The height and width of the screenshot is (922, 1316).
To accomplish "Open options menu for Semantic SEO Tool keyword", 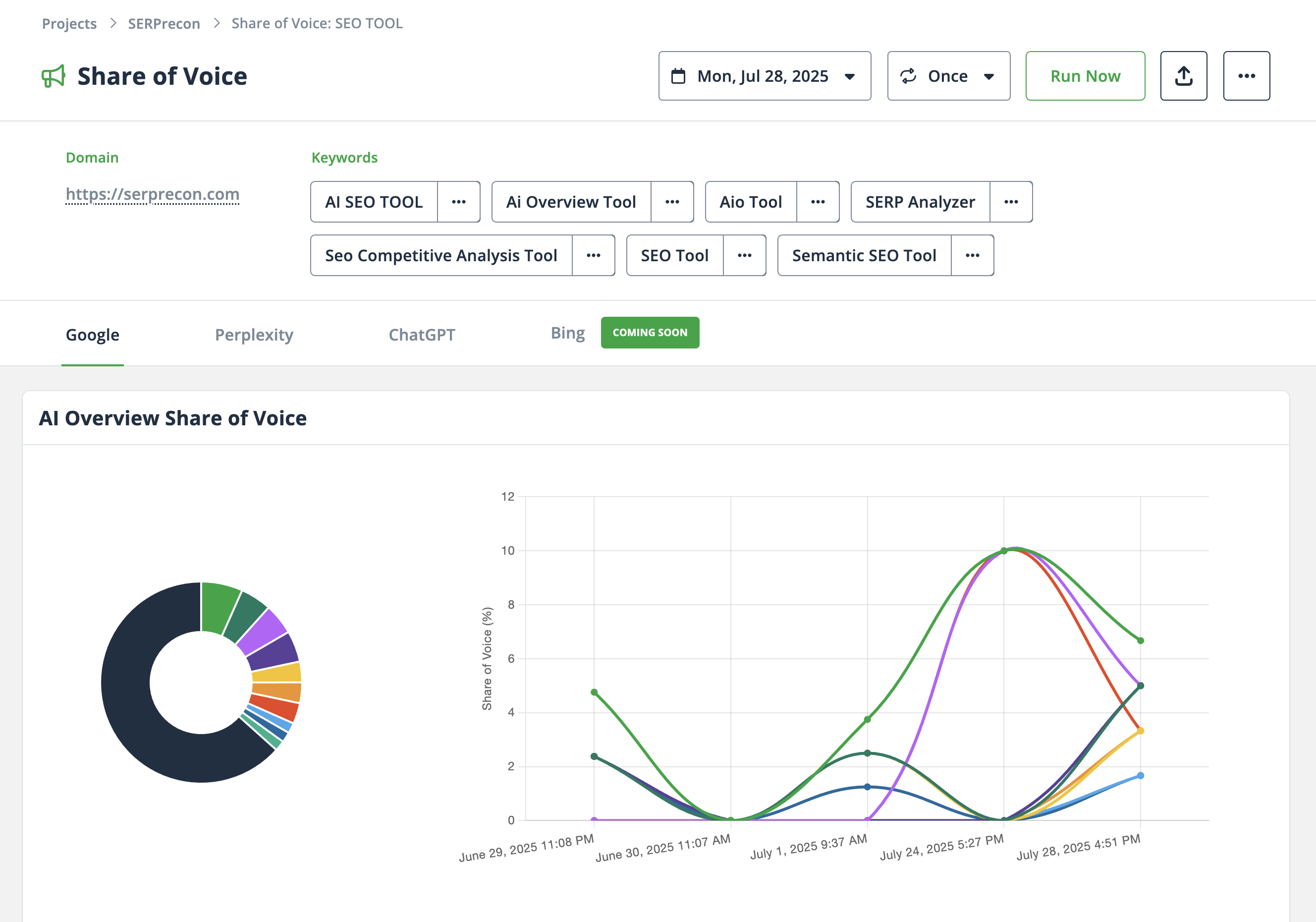I will coord(972,255).
